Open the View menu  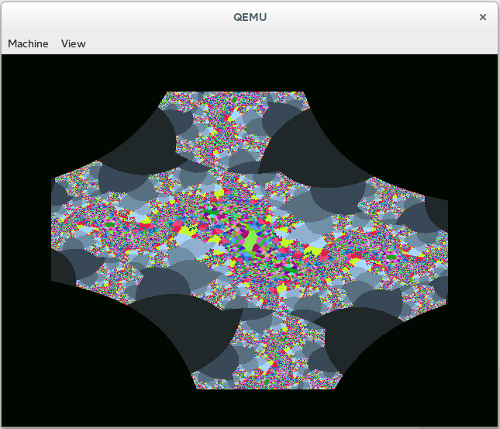pos(73,44)
